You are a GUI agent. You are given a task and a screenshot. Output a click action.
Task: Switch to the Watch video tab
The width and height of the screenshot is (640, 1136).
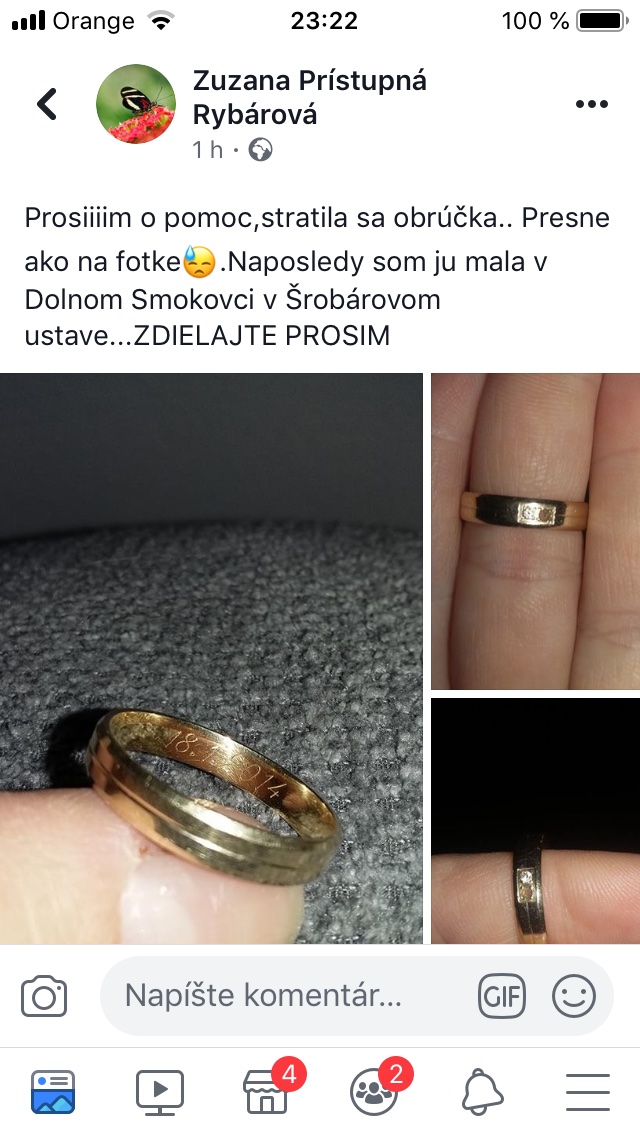pyautogui.click(x=160, y=1091)
